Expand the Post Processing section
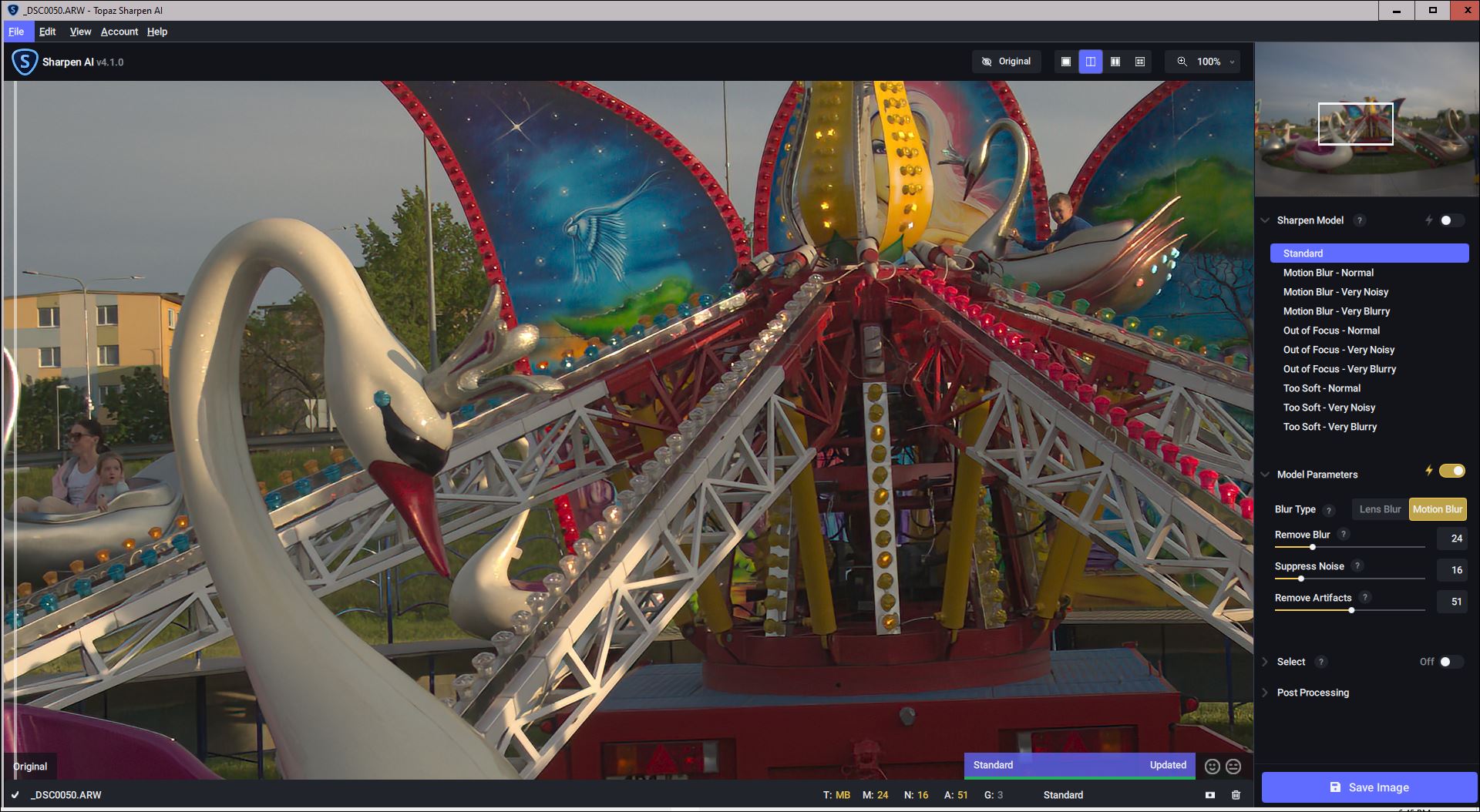 1312,693
